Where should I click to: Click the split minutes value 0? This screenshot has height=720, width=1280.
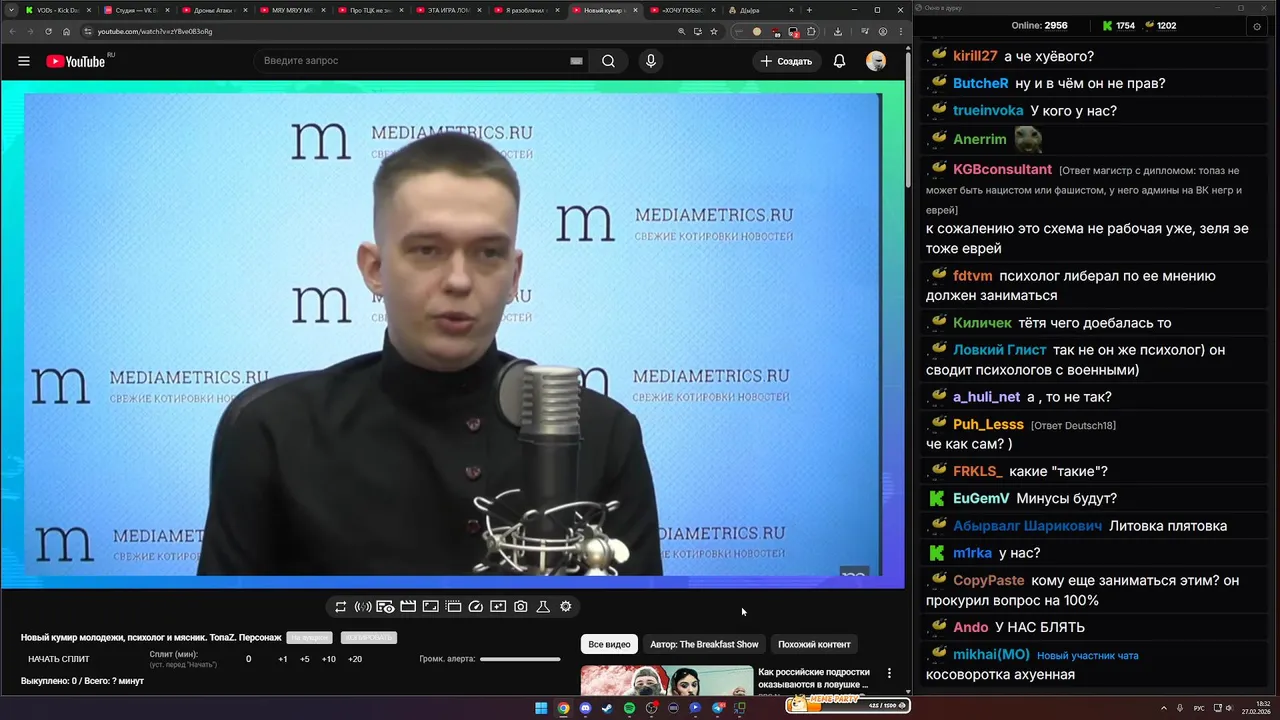pos(249,659)
